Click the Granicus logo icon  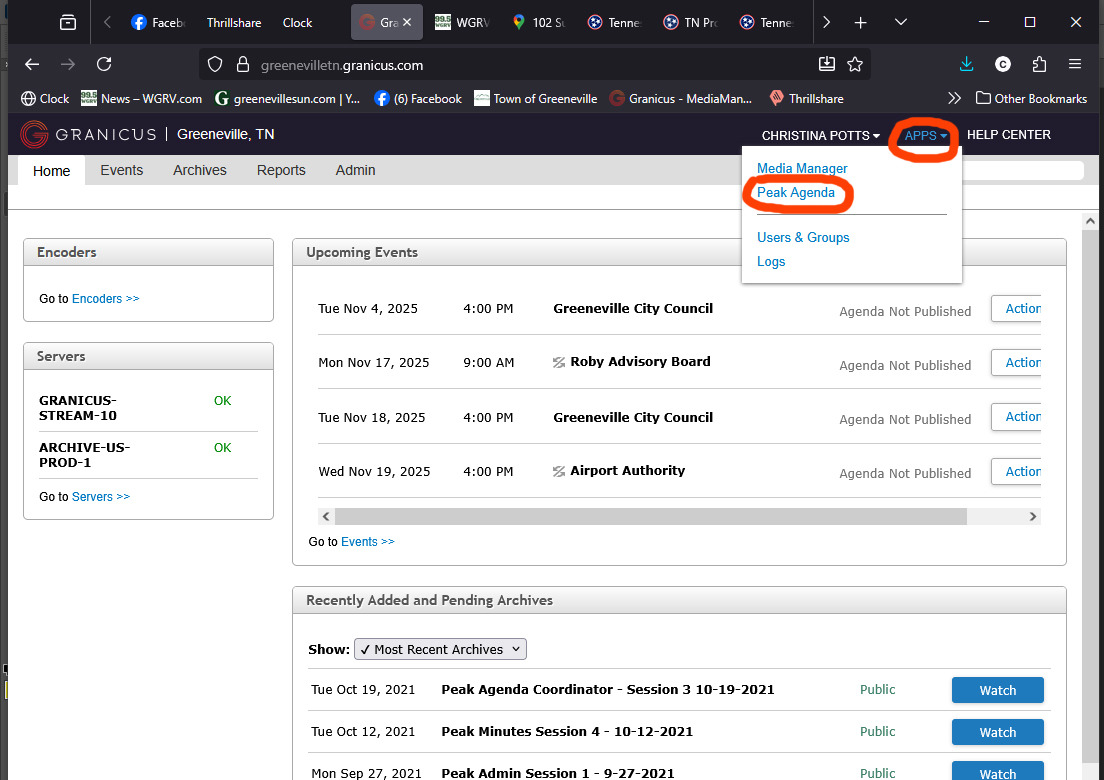click(34, 134)
